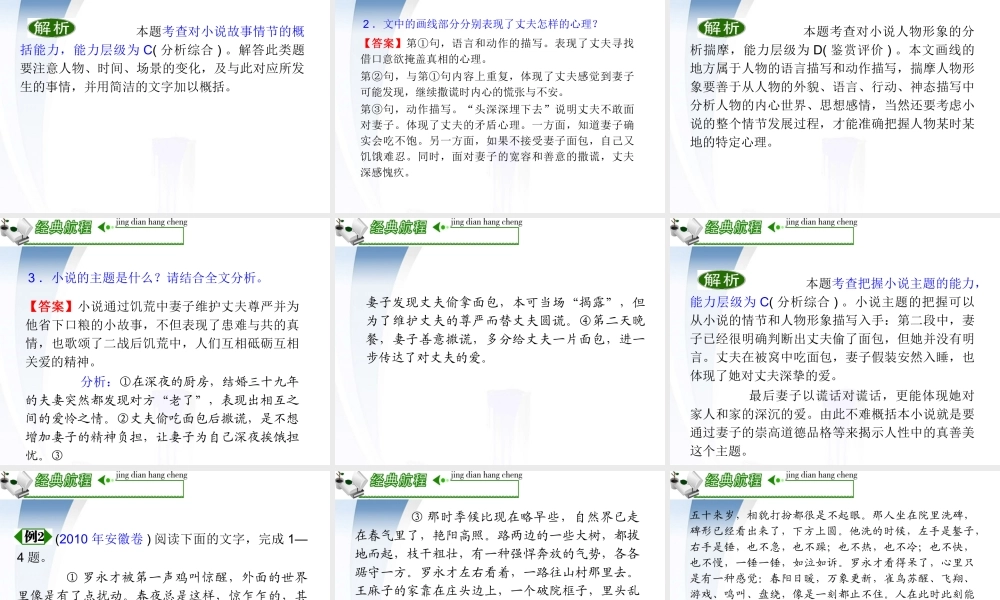
Task: Click the blue 2010年安徽卷 text
Action: (x=101, y=539)
